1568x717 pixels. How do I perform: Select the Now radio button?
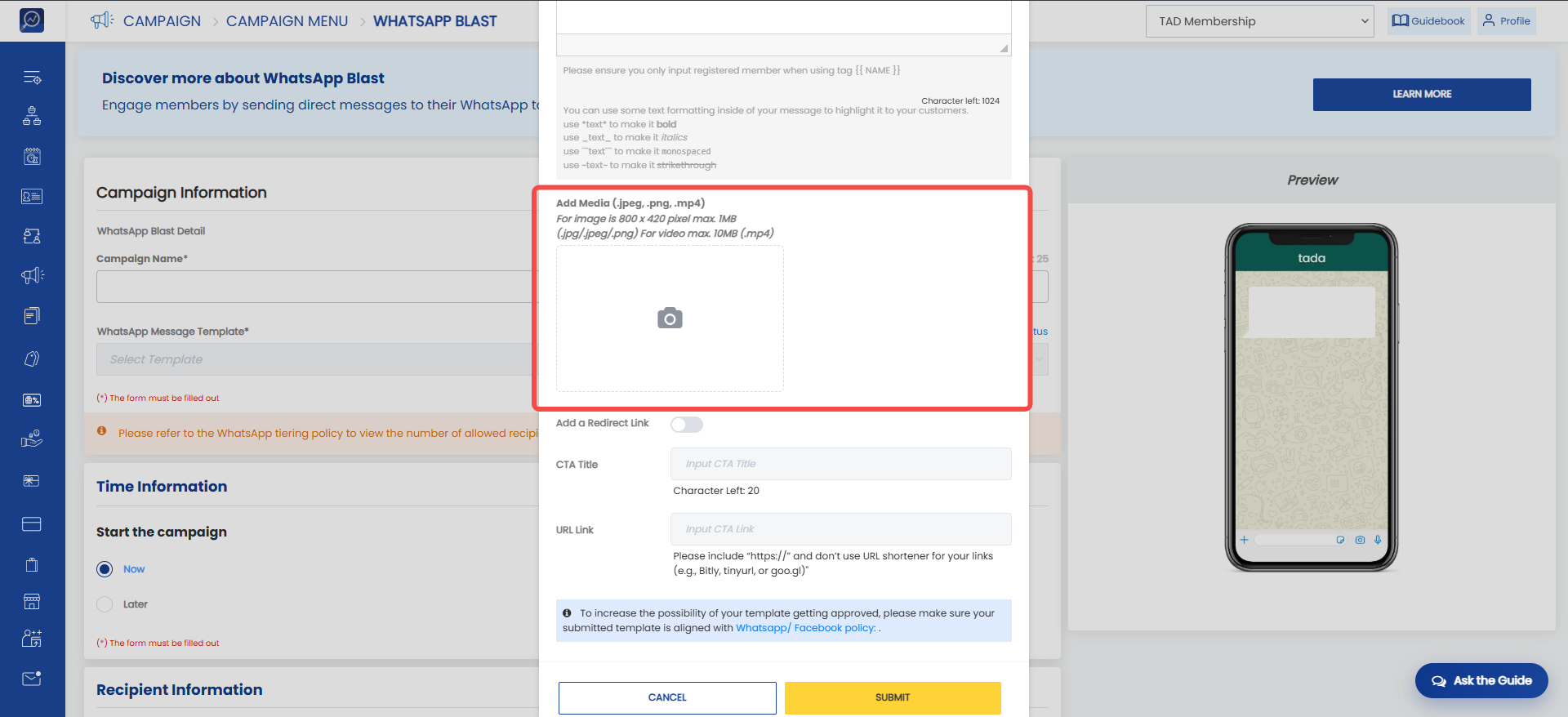pyautogui.click(x=105, y=569)
